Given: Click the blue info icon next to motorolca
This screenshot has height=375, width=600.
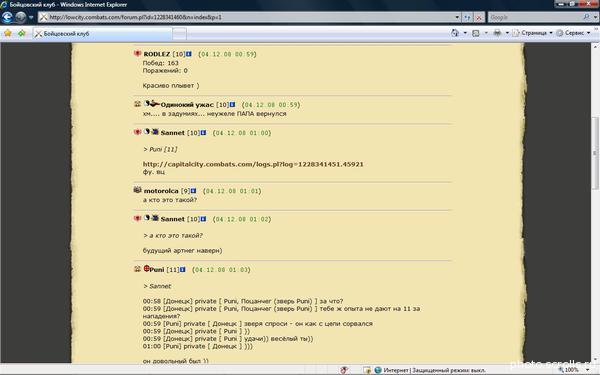Looking at the screenshot, I should 194,191.
